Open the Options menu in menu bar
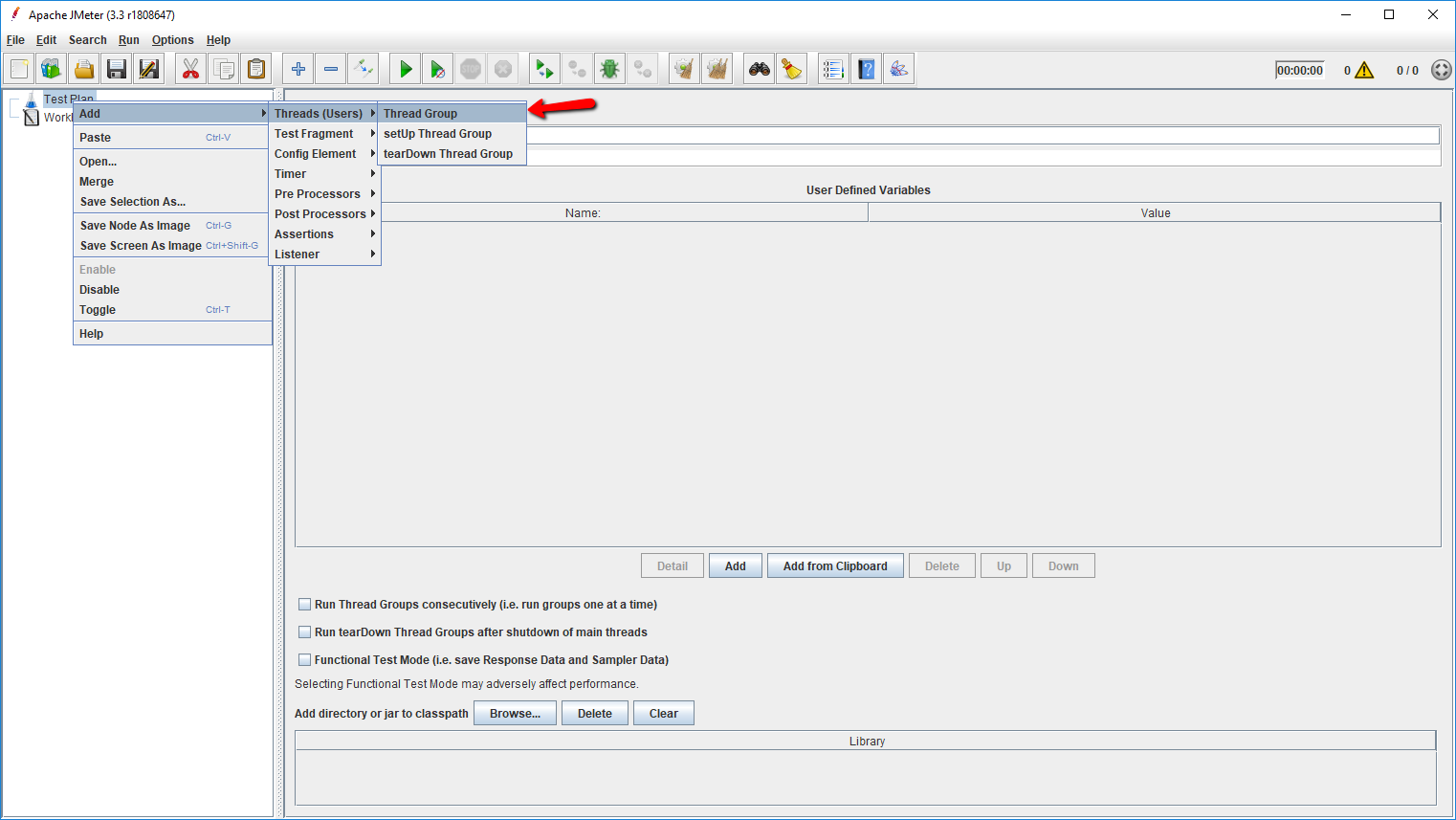Viewport: 1456px width, 820px height. (x=172, y=40)
